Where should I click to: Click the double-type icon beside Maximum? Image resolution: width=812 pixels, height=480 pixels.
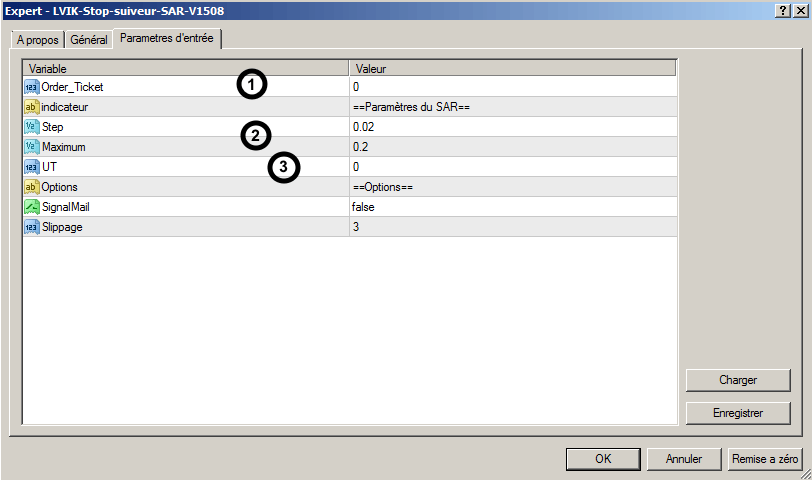pyautogui.click(x=31, y=147)
